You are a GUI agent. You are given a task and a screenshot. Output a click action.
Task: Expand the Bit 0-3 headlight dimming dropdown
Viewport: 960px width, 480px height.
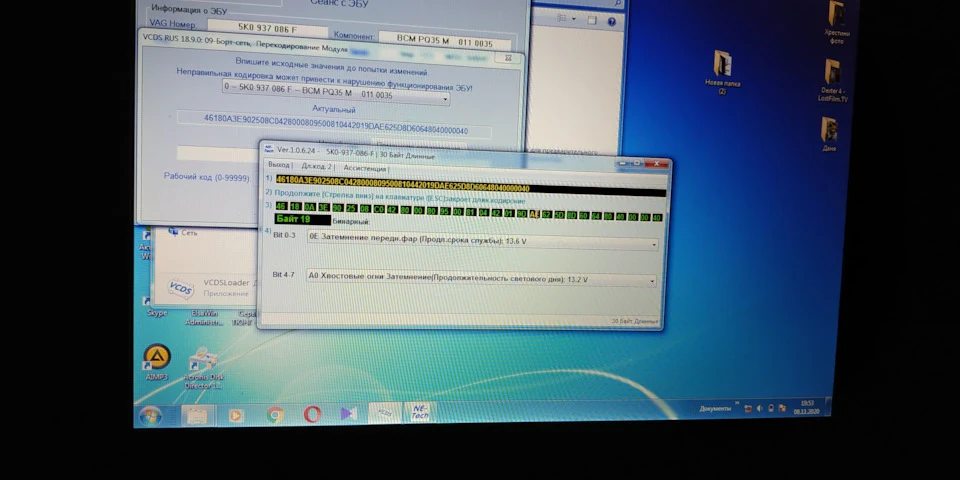[x=482, y=243]
